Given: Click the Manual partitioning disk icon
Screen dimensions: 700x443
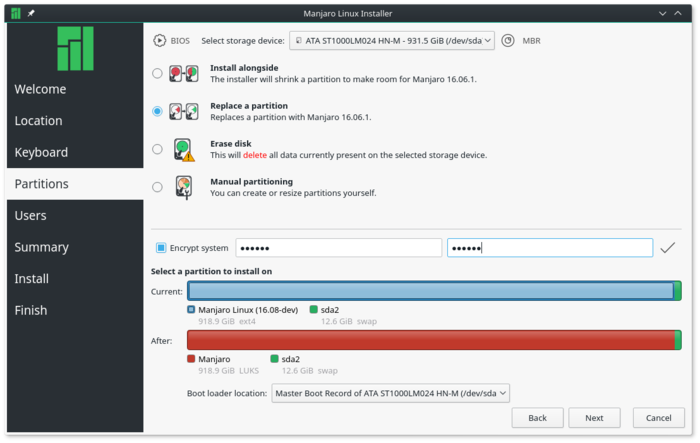Looking at the screenshot, I should click(x=184, y=187).
